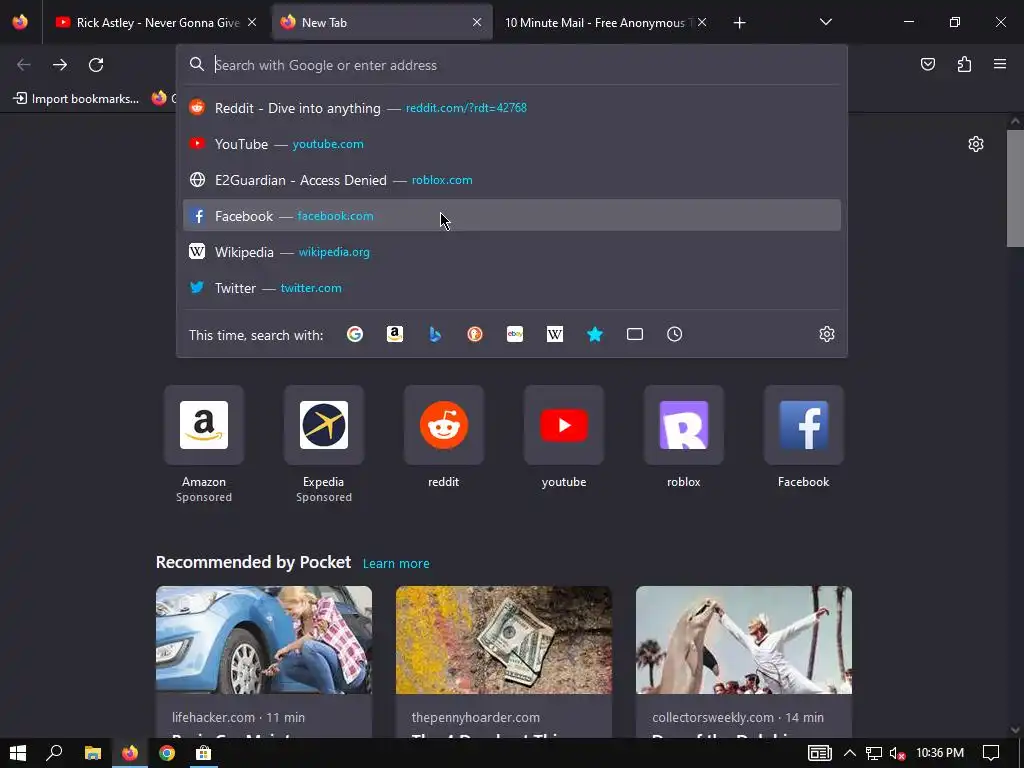Open the network tray icon
This screenshot has height=768, width=1024.
point(873,754)
